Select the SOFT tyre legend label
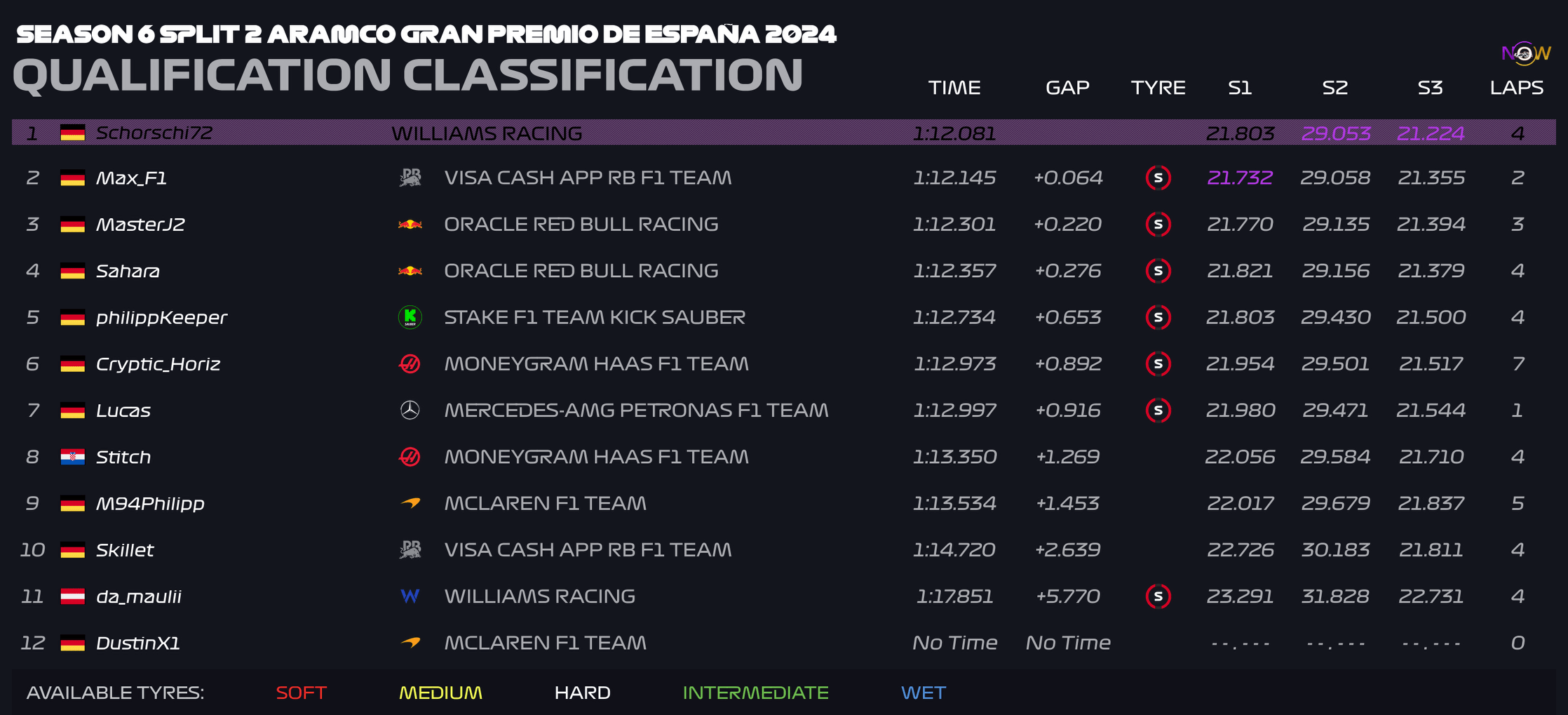This screenshot has width=1568, height=715. pos(302,693)
